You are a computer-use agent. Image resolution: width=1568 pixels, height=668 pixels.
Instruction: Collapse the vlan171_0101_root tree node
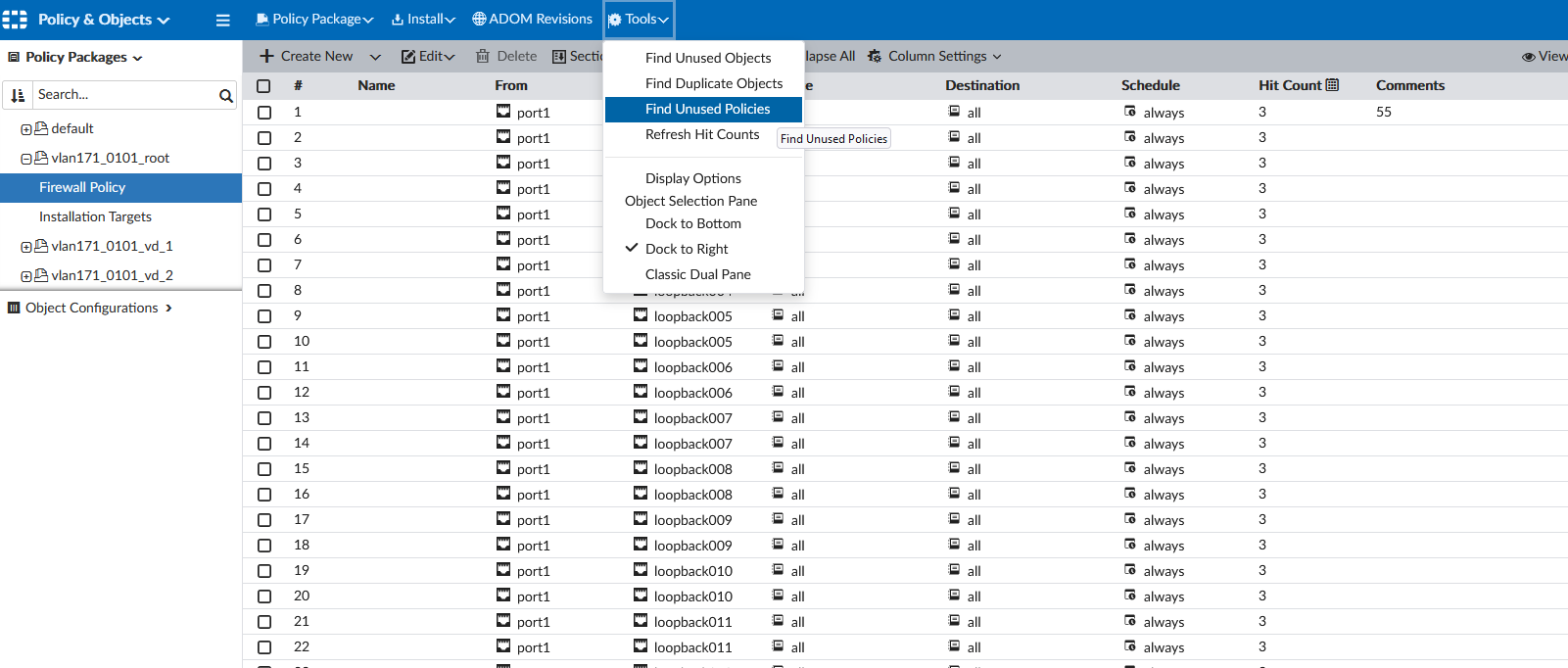click(26, 159)
